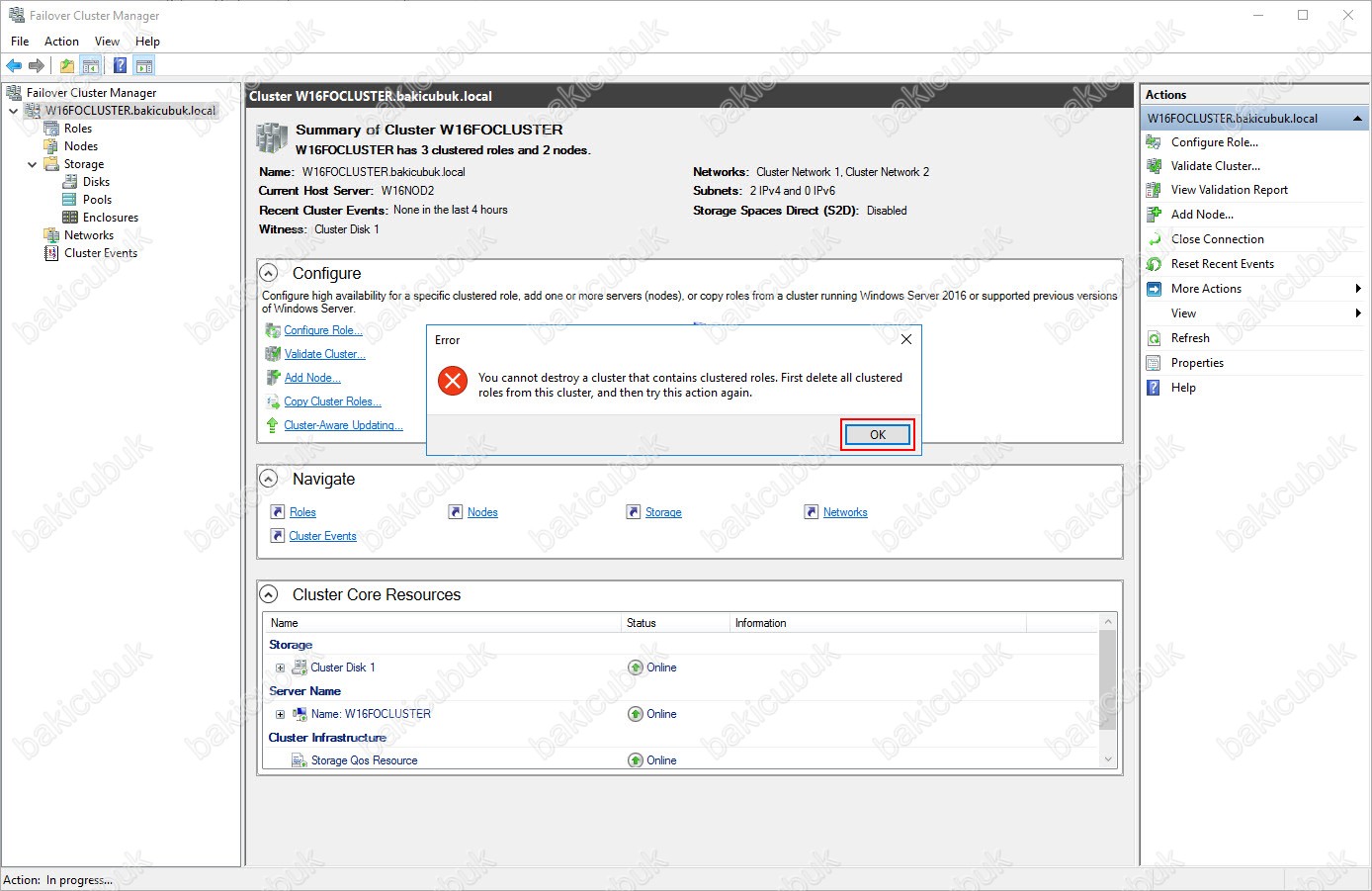Click the Properties icon in Actions pane

click(1154, 363)
